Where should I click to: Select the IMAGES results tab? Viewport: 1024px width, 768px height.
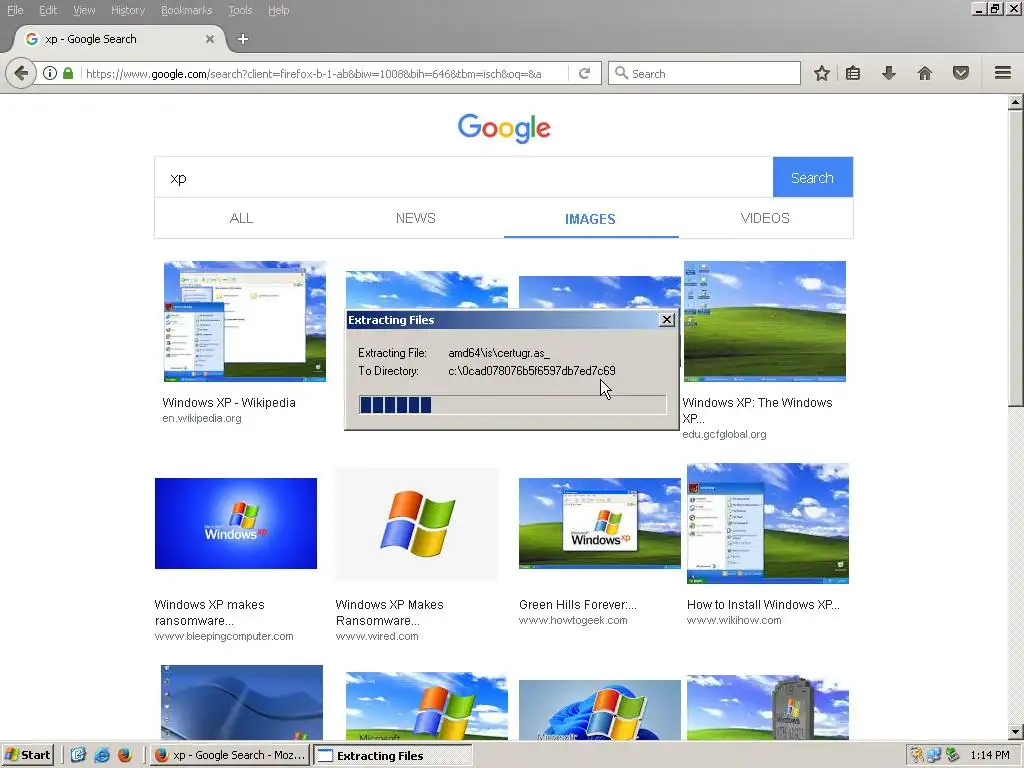(x=590, y=219)
